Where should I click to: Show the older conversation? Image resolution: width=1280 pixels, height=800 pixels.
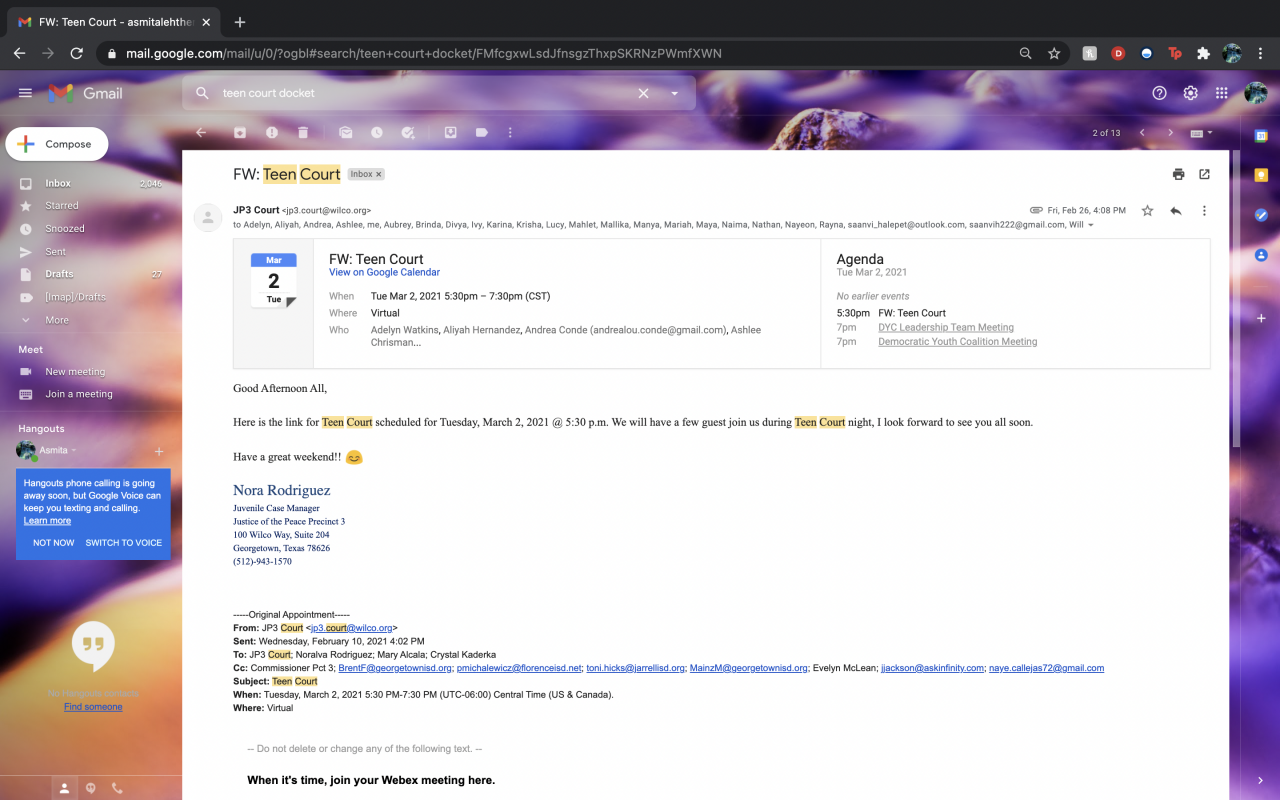click(x=1171, y=133)
